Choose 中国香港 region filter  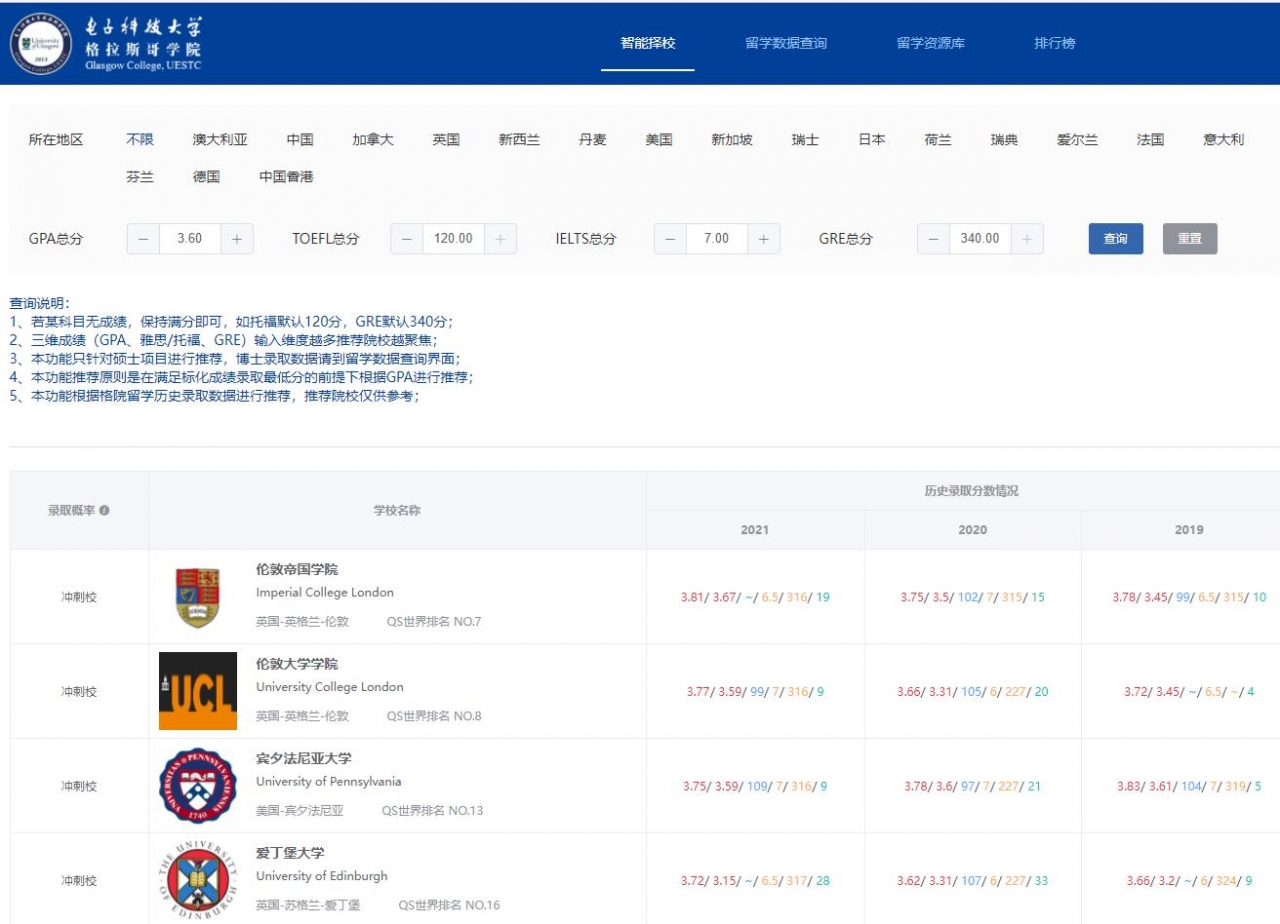[286, 177]
